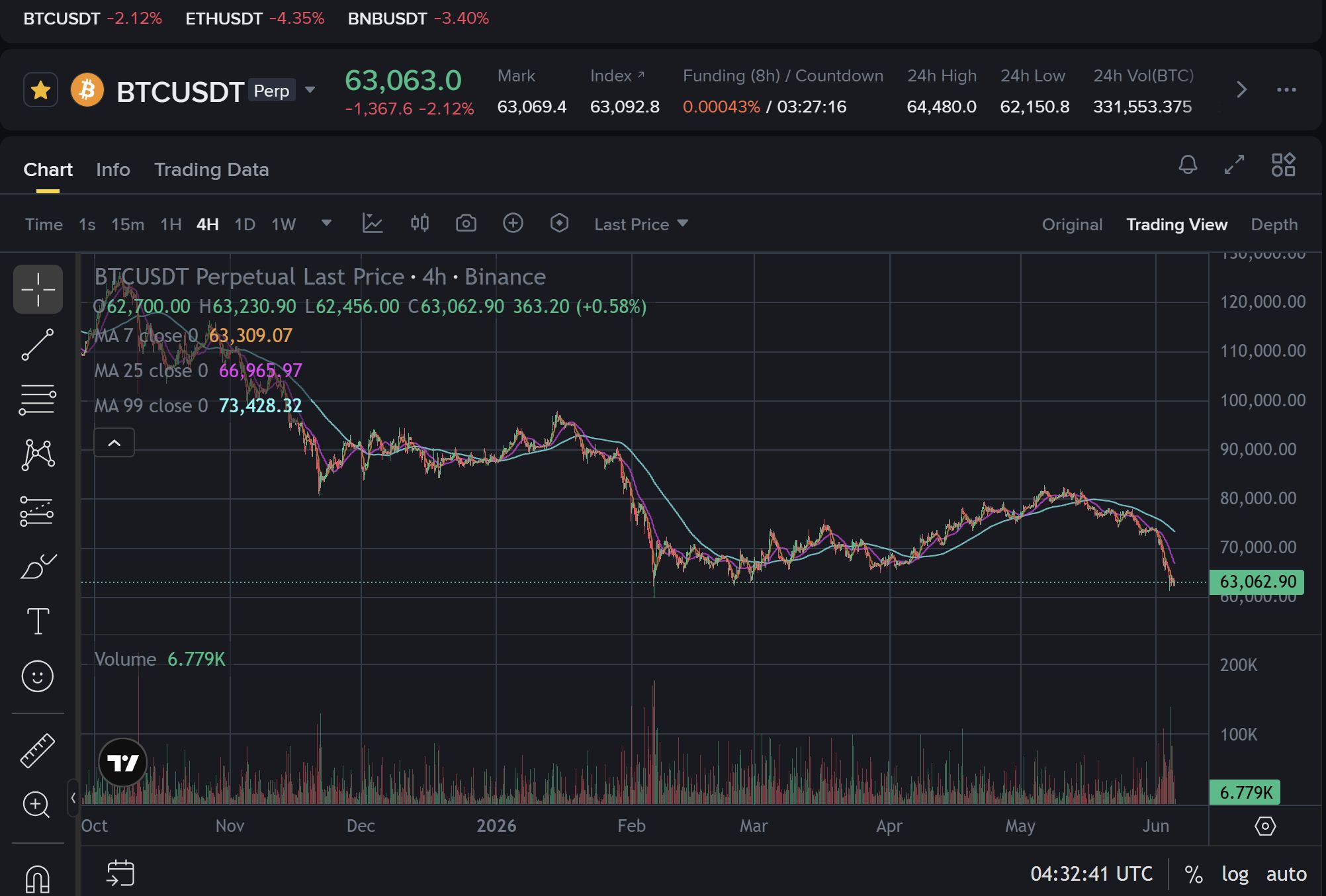Image resolution: width=1326 pixels, height=896 pixels.
Task: Switch to the Chart tab
Action: pos(48,170)
